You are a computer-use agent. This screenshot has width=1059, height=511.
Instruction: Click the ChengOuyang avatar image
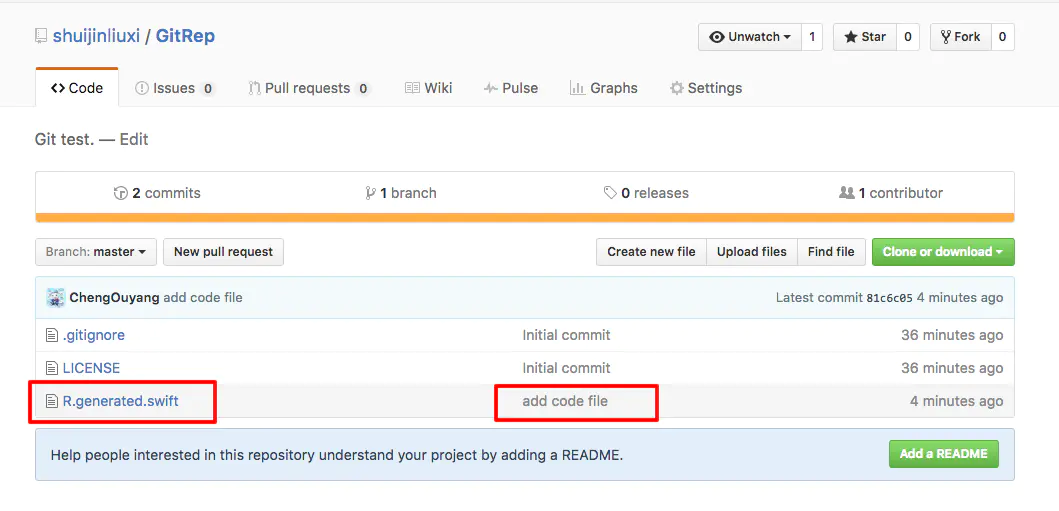coord(55,298)
